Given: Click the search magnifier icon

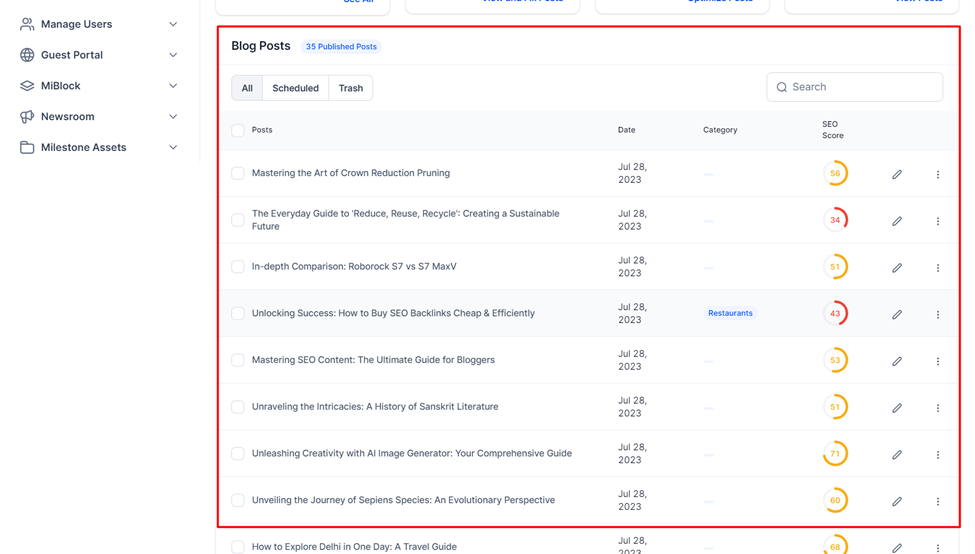Looking at the screenshot, I should click(x=782, y=87).
